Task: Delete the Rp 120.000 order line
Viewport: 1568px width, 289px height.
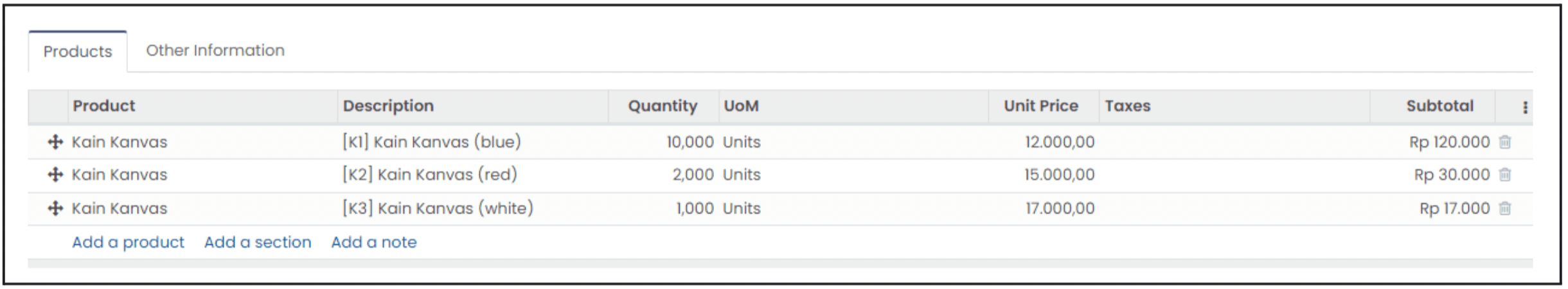Action: coord(1505,142)
